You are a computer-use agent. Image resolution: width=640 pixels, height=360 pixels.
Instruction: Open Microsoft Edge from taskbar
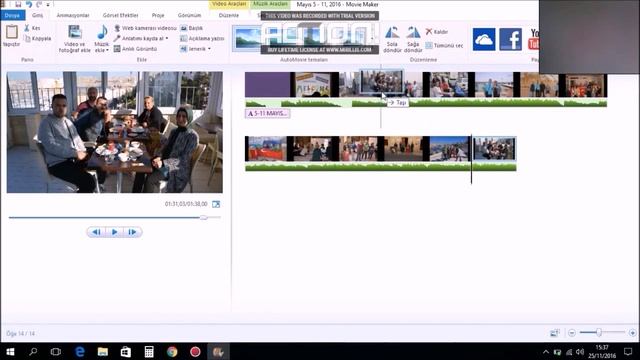coord(80,351)
